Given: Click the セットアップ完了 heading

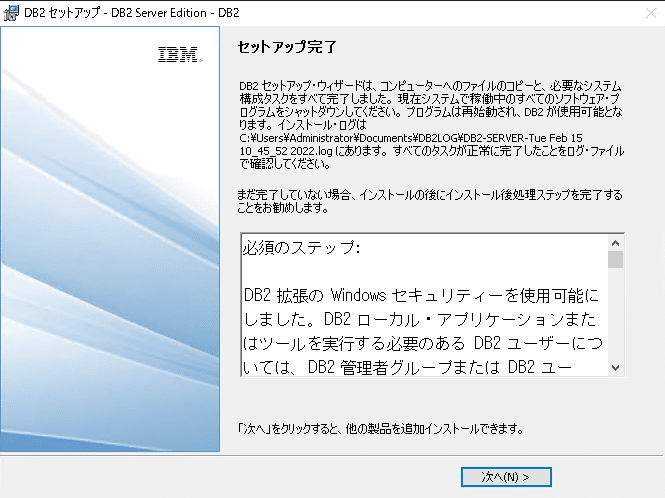Looking at the screenshot, I should (287, 47).
